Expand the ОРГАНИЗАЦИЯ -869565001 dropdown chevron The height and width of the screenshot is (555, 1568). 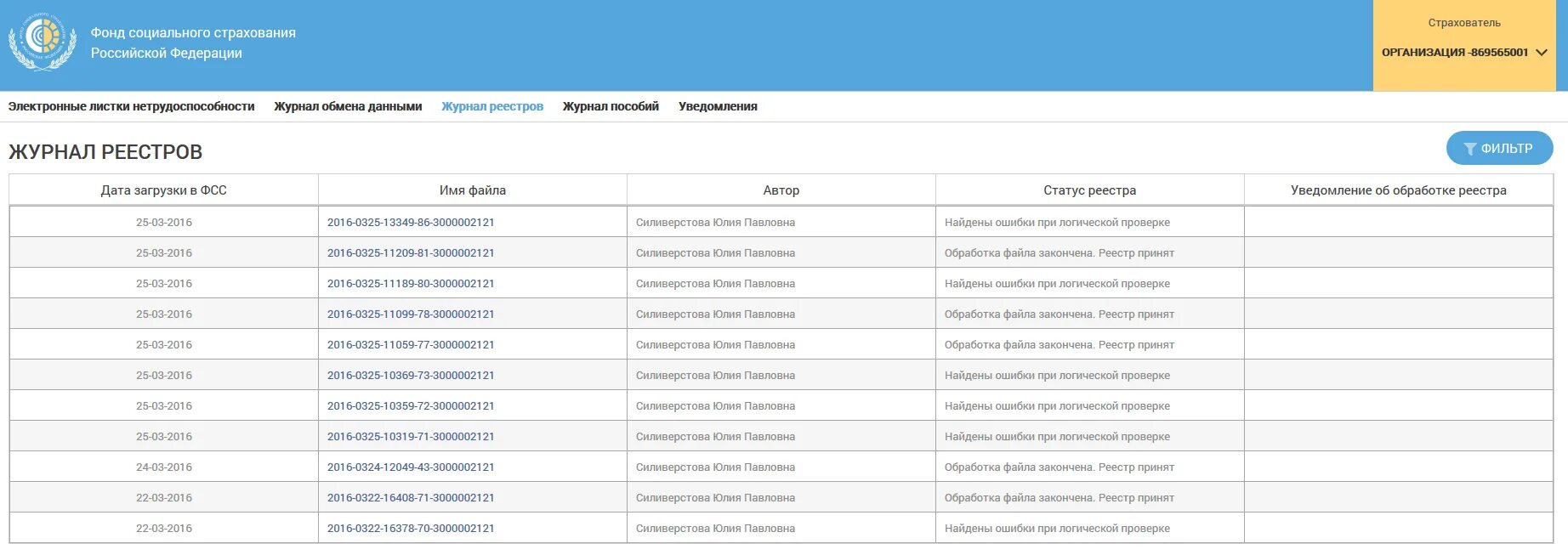(x=1541, y=53)
